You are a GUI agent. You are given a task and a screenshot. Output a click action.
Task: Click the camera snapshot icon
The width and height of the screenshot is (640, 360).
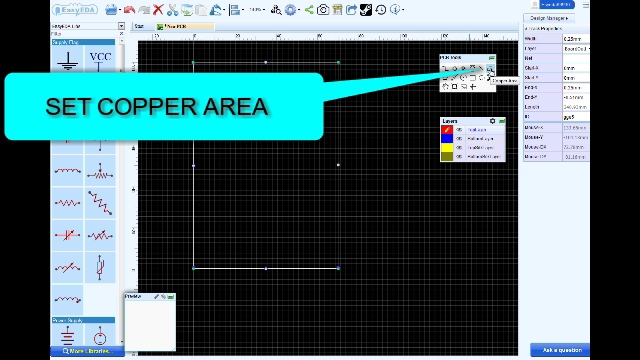(x=323, y=9)
